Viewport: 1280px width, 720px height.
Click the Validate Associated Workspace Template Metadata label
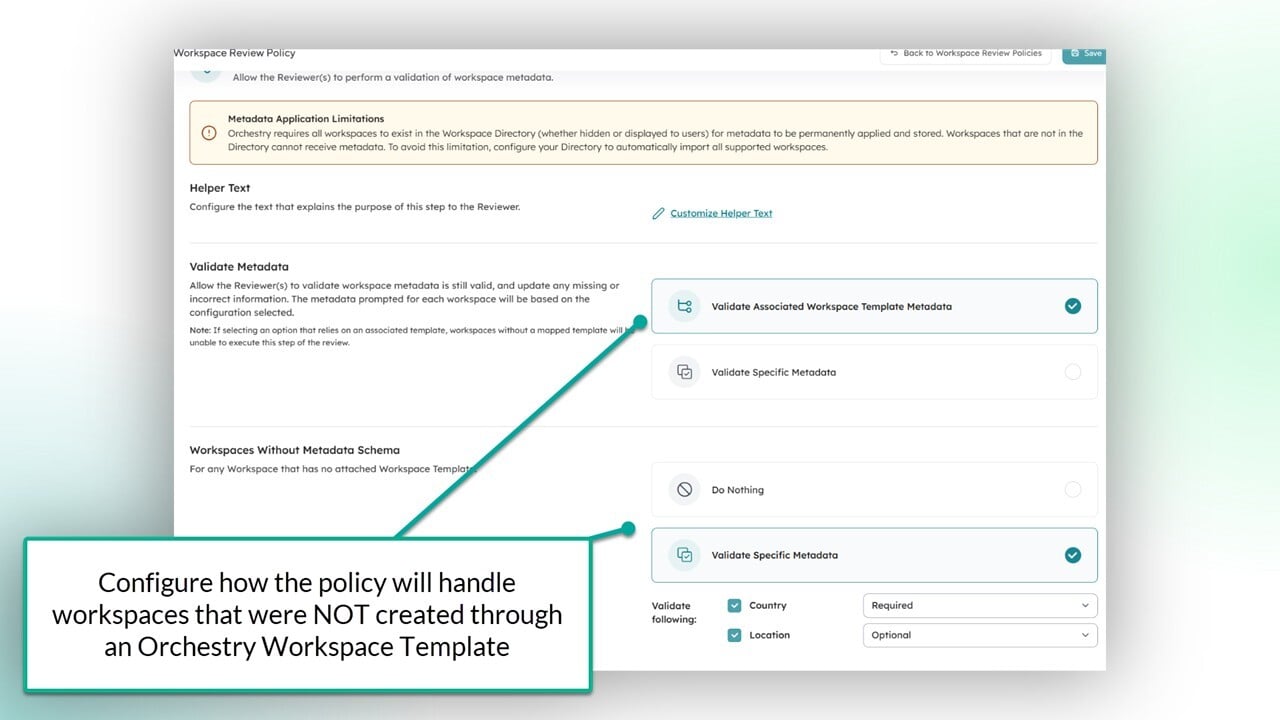pos(832,306)
